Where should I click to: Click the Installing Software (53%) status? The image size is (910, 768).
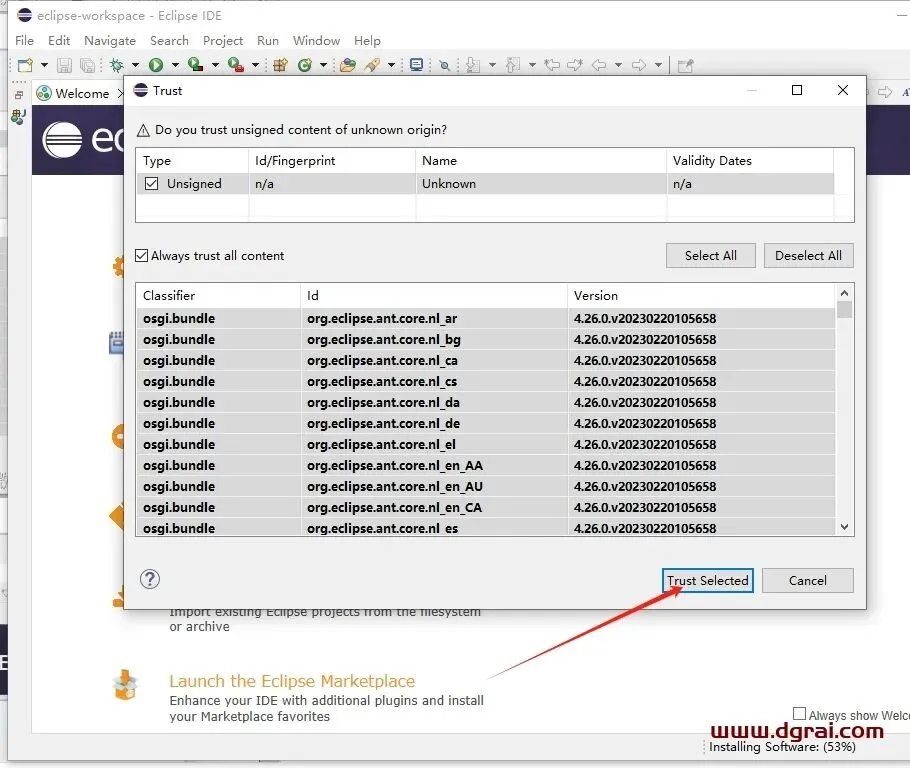tap(782, 747)
